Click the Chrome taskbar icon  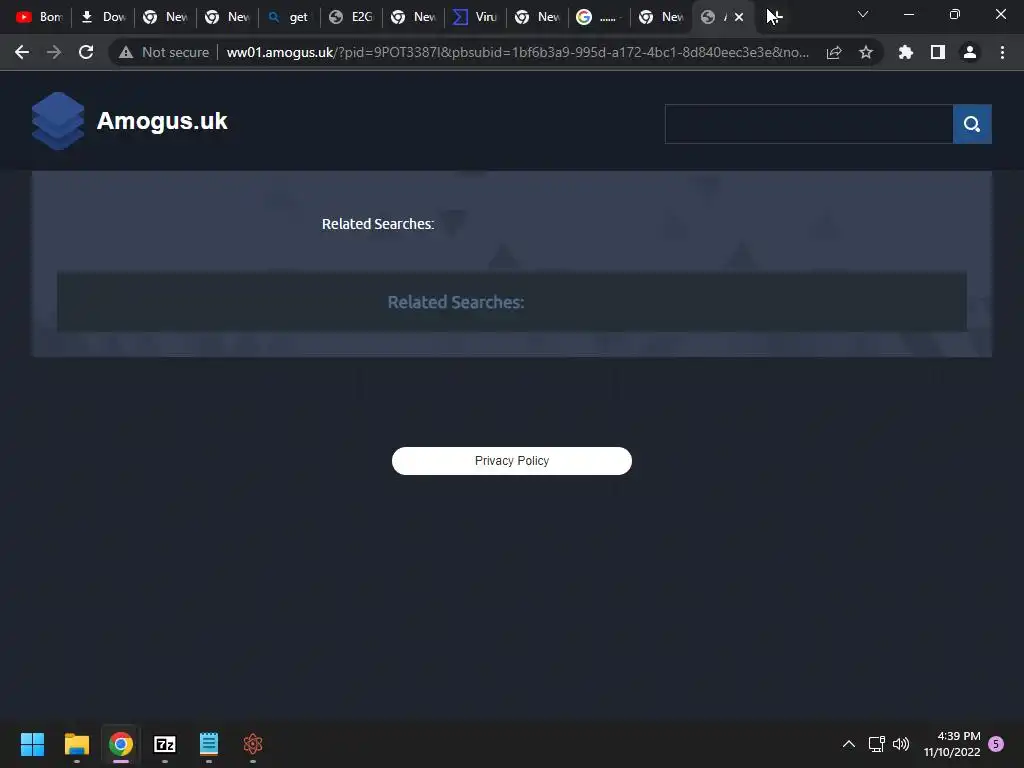pyautogui.click(x=121, y=744)
